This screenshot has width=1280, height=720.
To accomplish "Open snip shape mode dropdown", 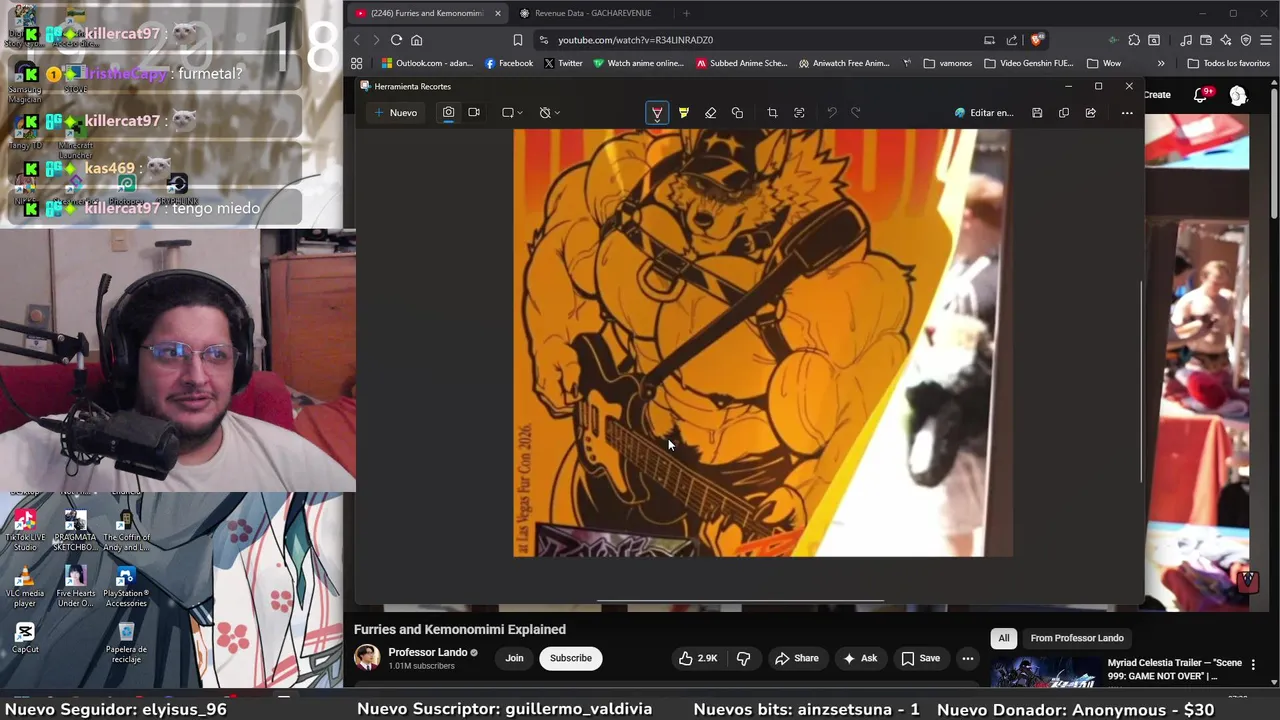I will click(512, 113).
